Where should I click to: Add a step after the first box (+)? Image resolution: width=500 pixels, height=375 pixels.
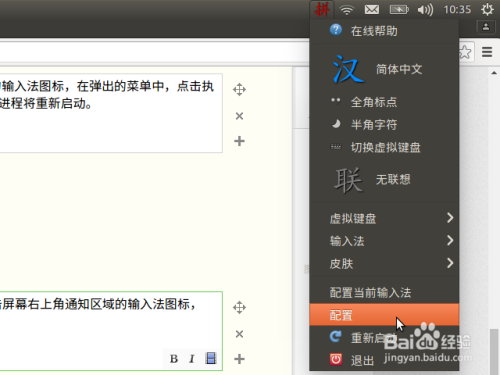pyautogui.click(x=239, y=141)
